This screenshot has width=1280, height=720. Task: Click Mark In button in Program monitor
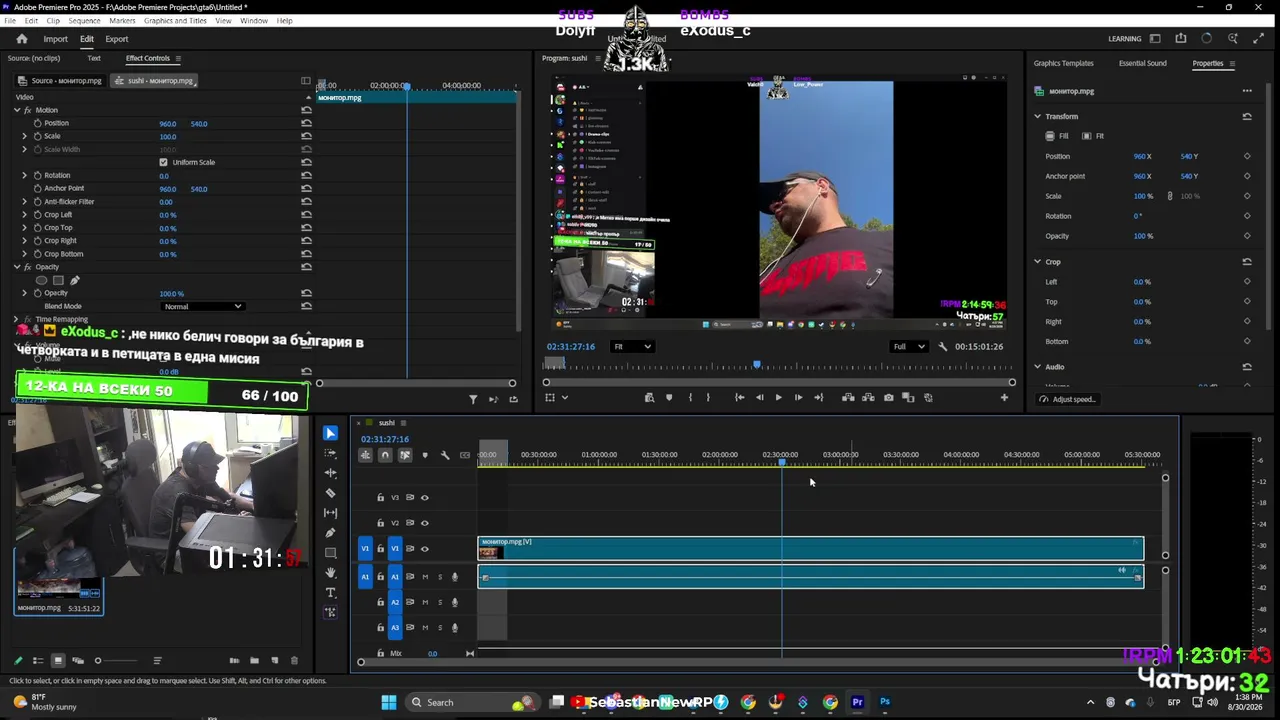pos(690,398)
